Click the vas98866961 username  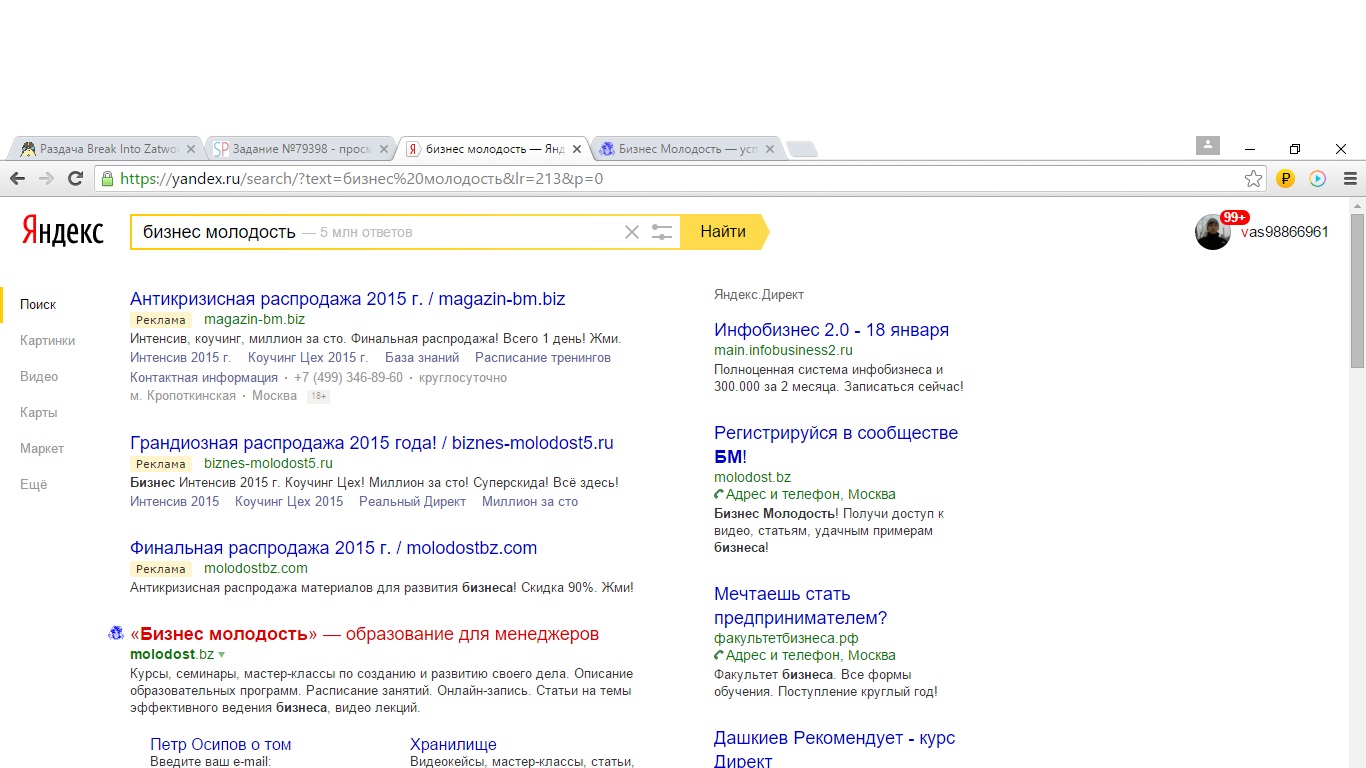click(1285, 232)
